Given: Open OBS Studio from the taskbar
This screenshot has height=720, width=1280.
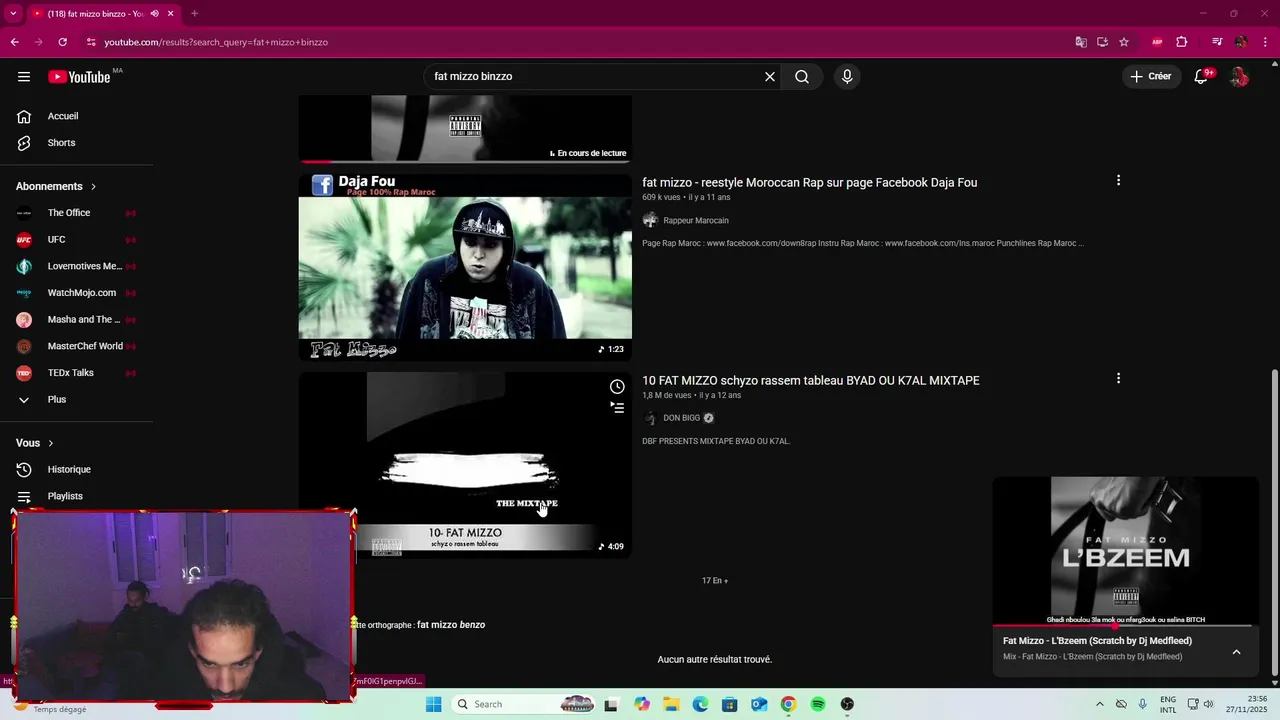Looking at the screenshot, I should pos(847,704).
